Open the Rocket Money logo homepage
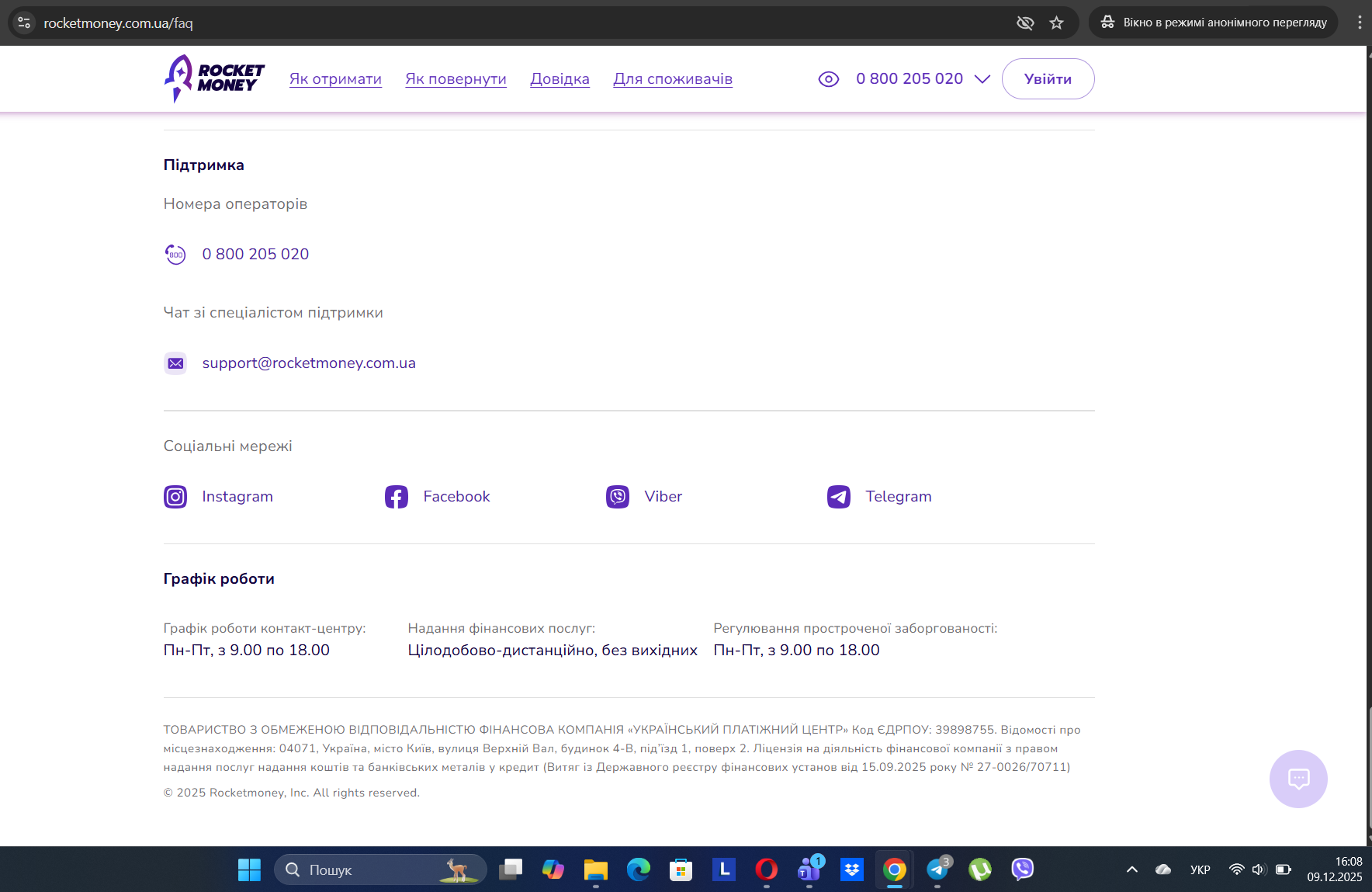This screenshot has width=1372, height=892. [x=214, y=78]
